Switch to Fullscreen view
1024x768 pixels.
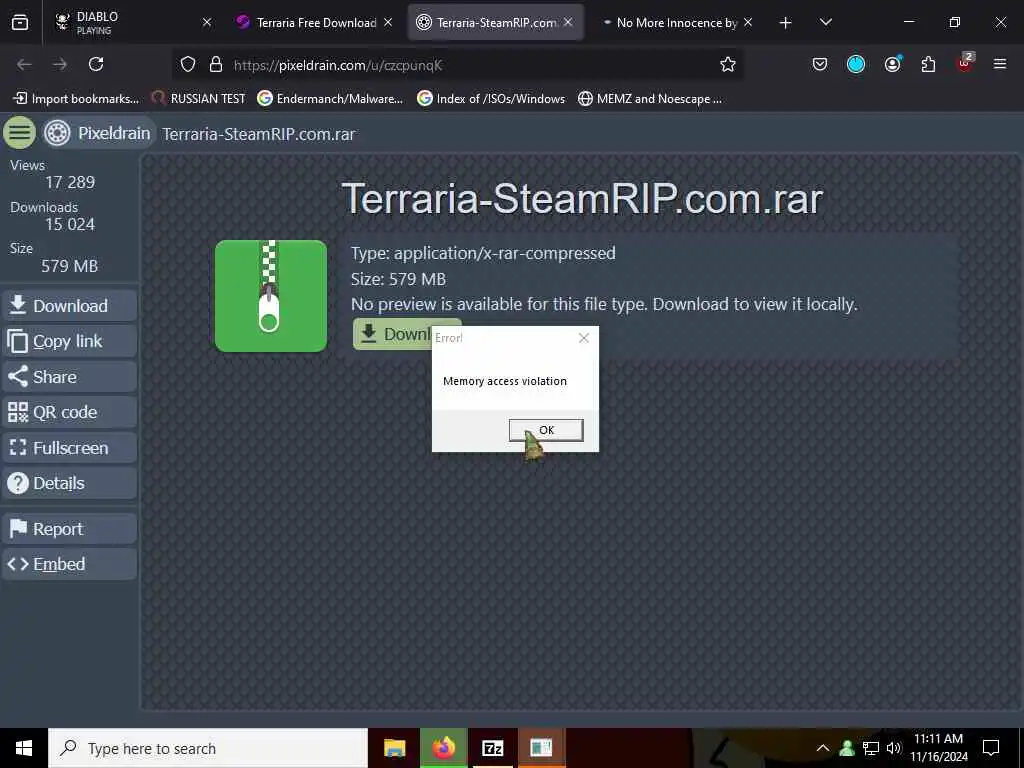coord(69,448)
